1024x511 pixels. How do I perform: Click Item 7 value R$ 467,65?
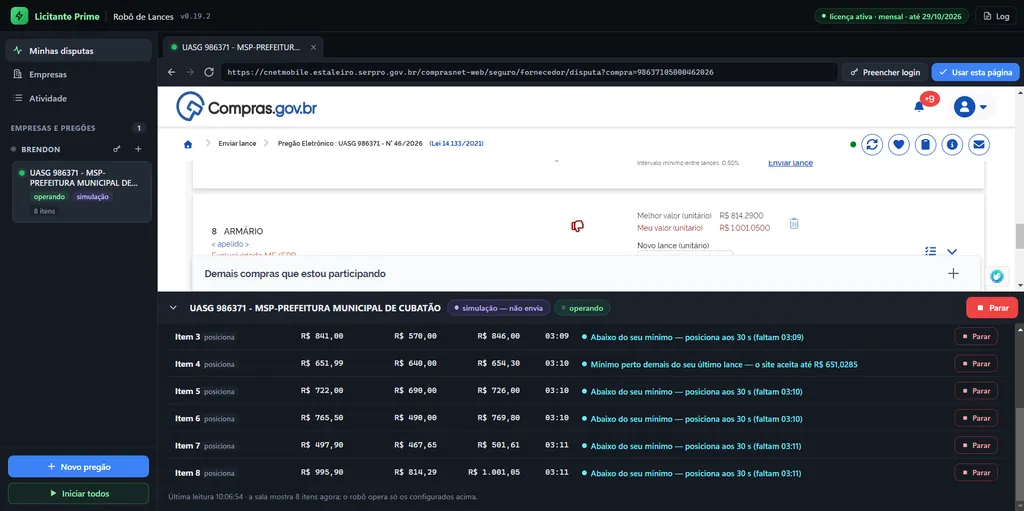point(415,446)
